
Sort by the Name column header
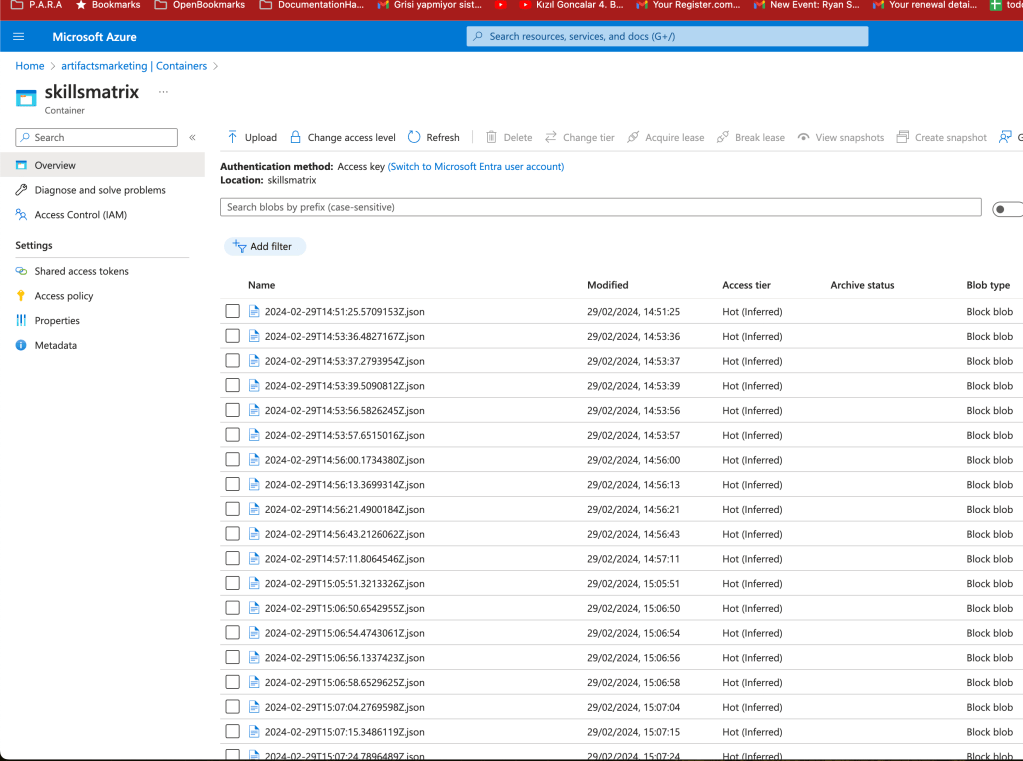coord(262,285)
